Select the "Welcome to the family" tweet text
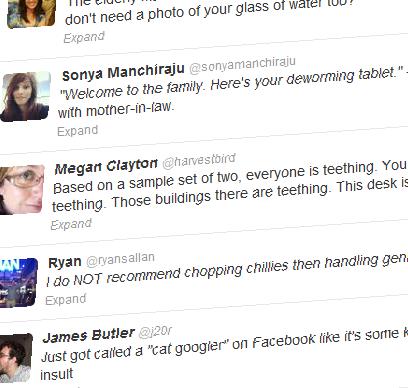Screen dimensions: 408x388 pos(232,93)
